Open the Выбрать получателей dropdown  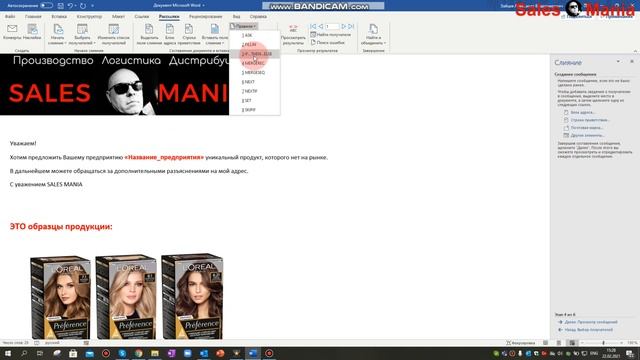(x=82, y=34)
